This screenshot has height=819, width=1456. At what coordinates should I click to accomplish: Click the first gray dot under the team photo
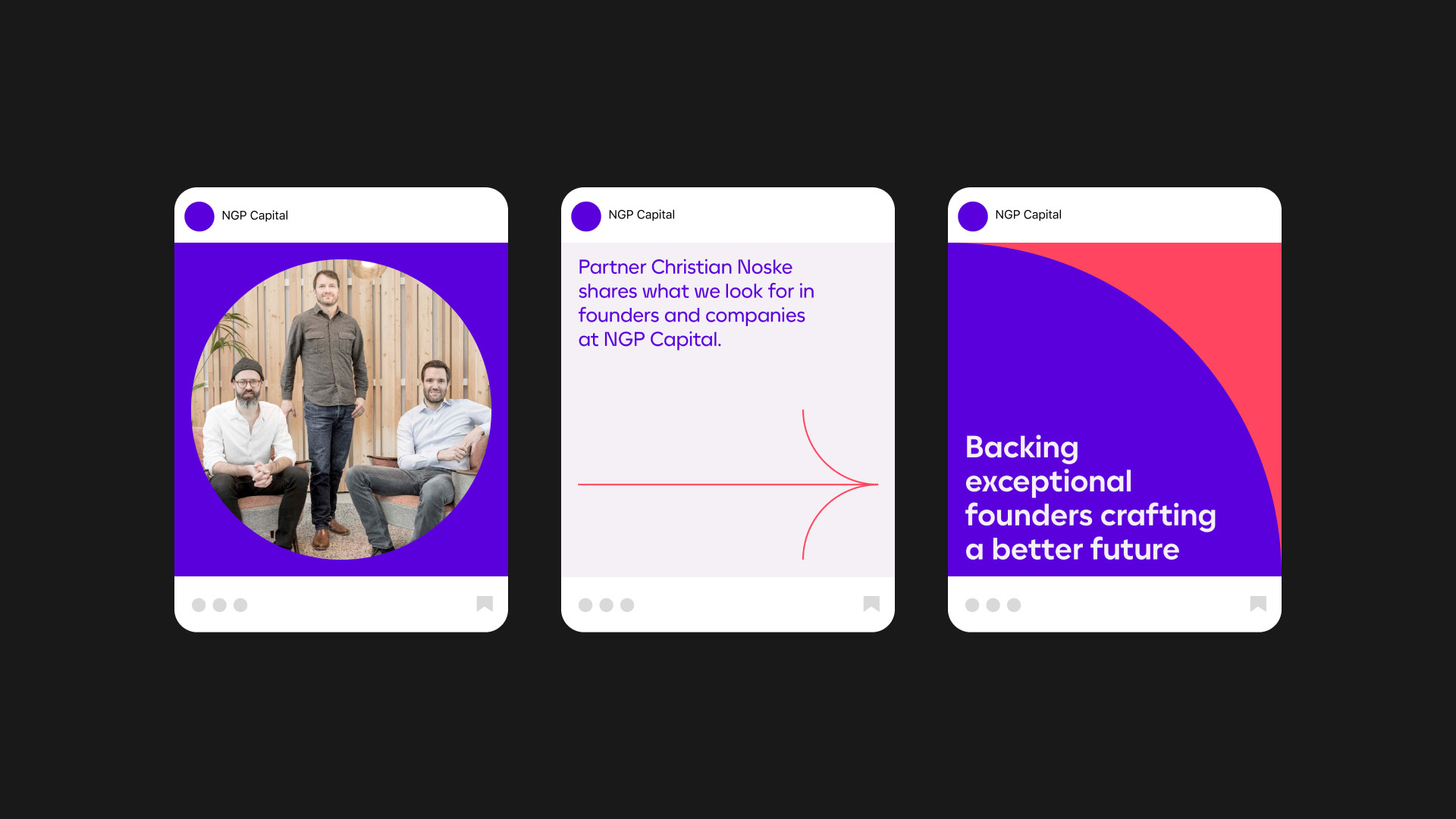pyautogui.click(x=199, y=605)
